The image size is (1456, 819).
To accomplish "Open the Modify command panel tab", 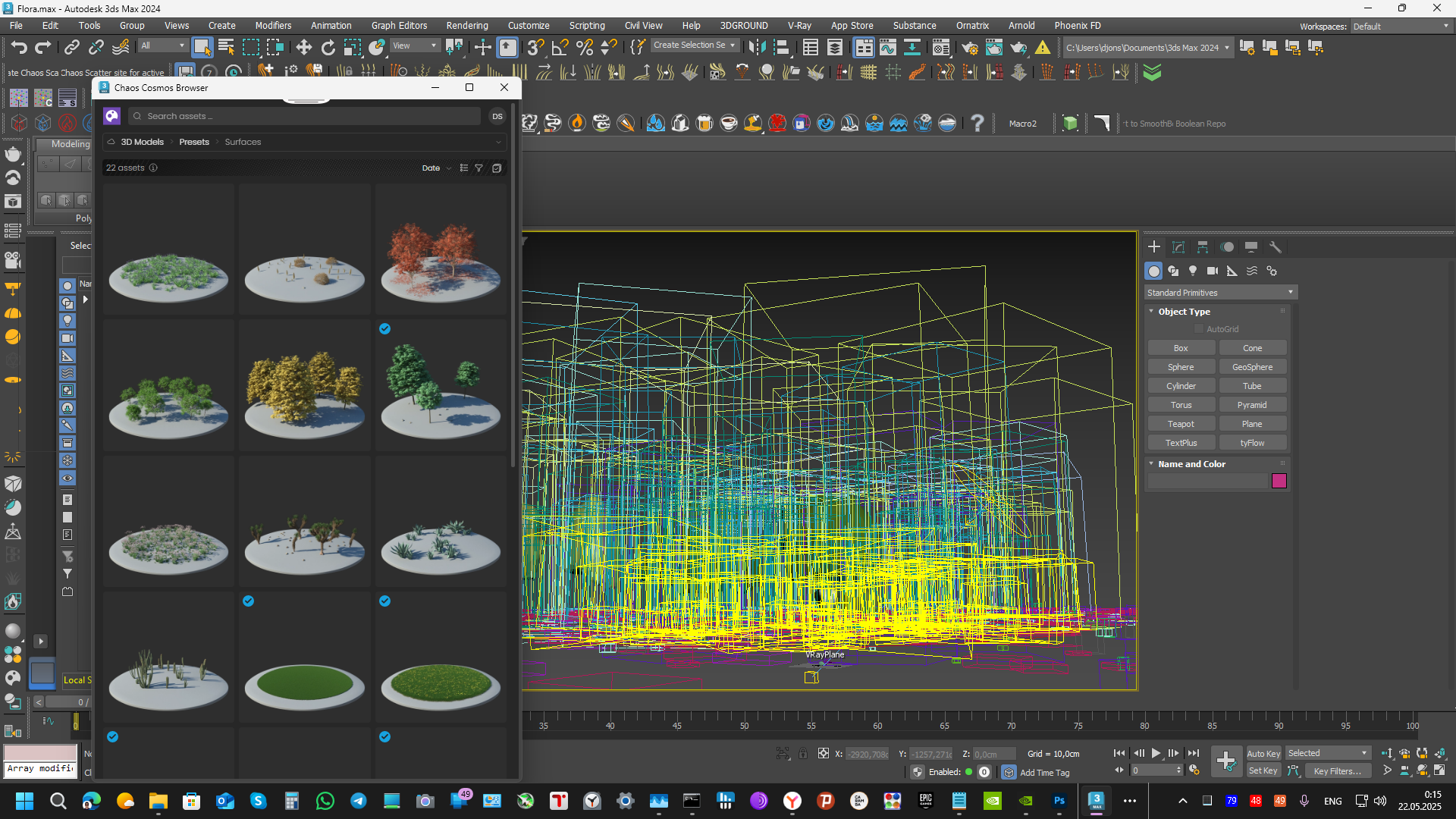I will [x=1178, y=247].
